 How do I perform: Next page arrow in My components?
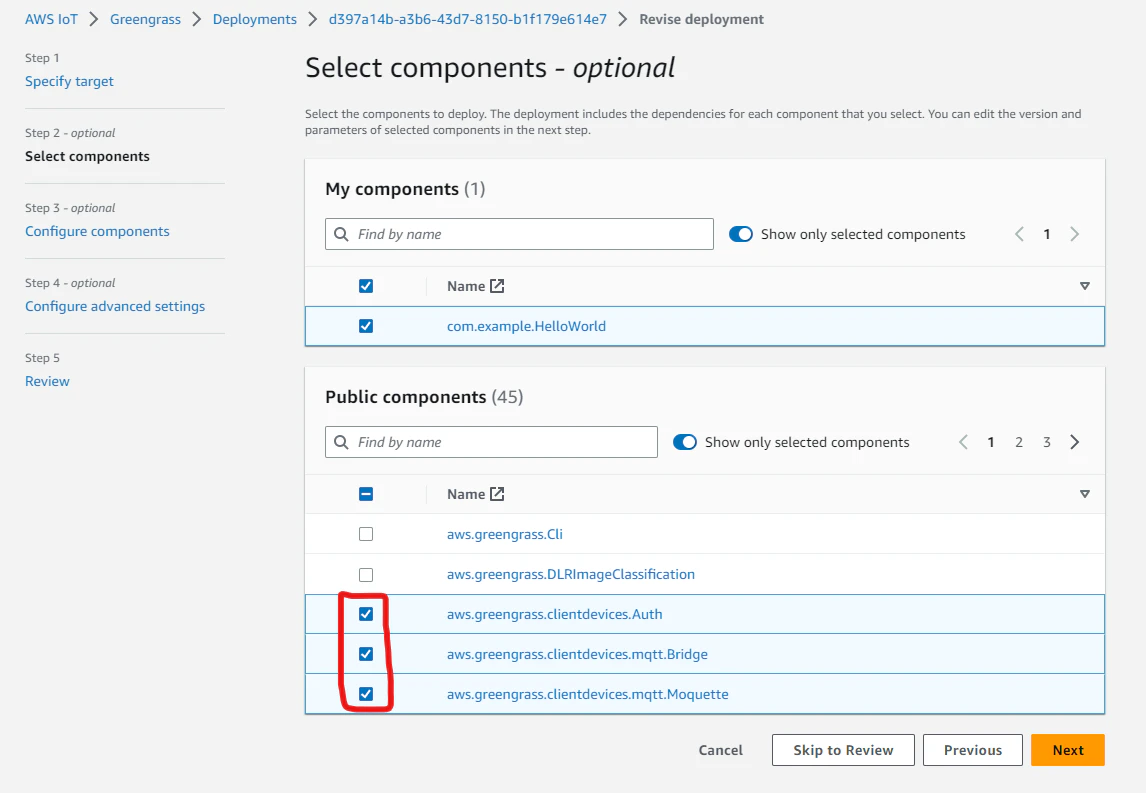coord(1074,234)
